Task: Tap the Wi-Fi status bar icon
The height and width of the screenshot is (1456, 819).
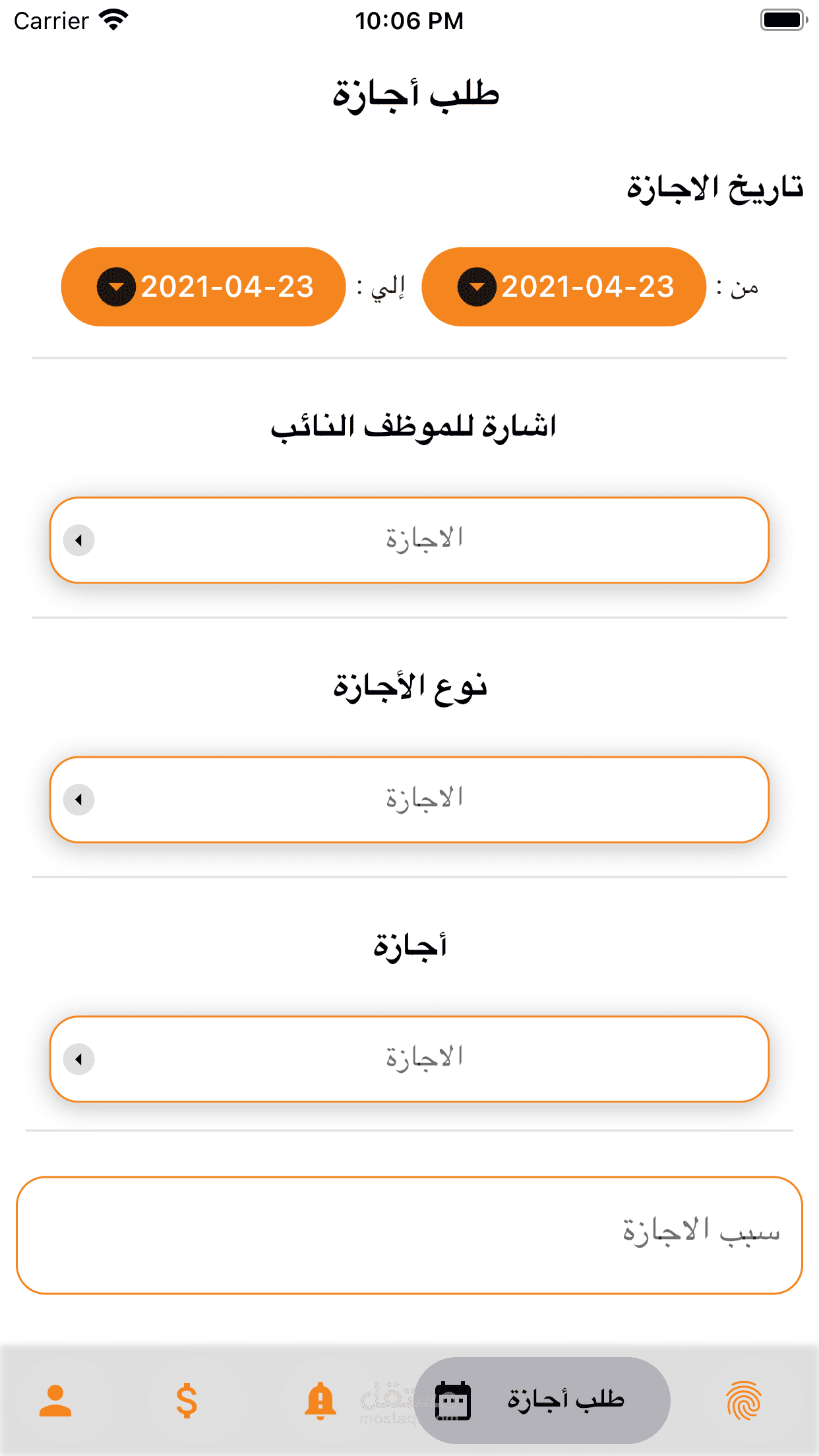Action: 113,20
